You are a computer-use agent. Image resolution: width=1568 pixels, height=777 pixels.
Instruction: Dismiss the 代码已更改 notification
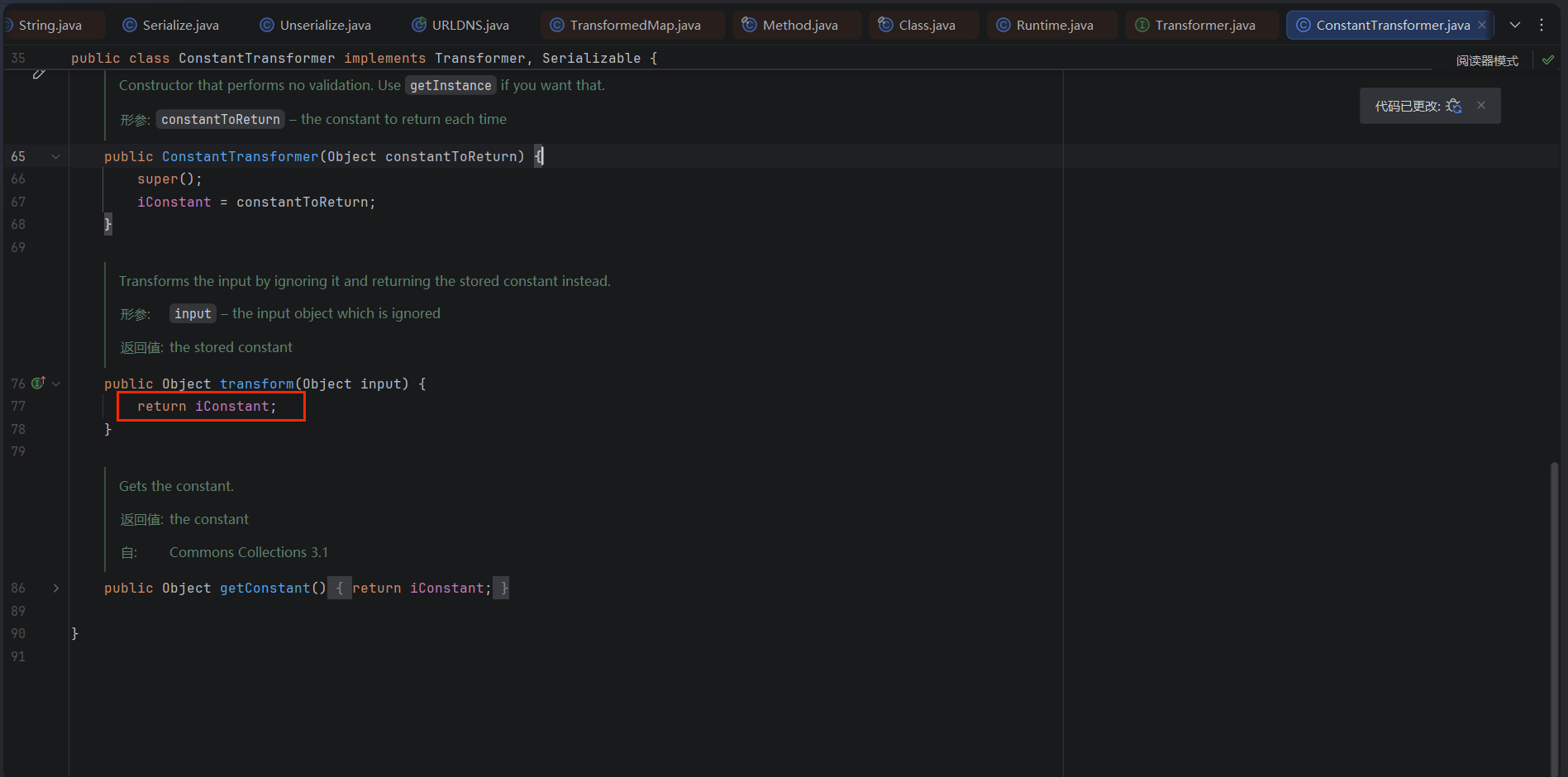point(1481,106)
